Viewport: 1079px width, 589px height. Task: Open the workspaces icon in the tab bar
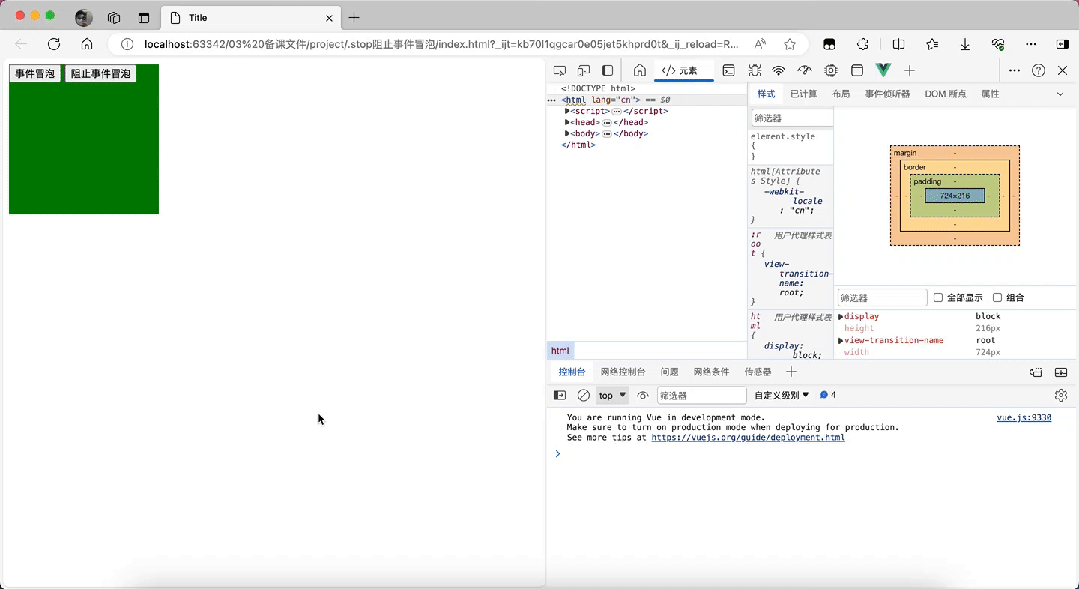[x=114, y=18]
